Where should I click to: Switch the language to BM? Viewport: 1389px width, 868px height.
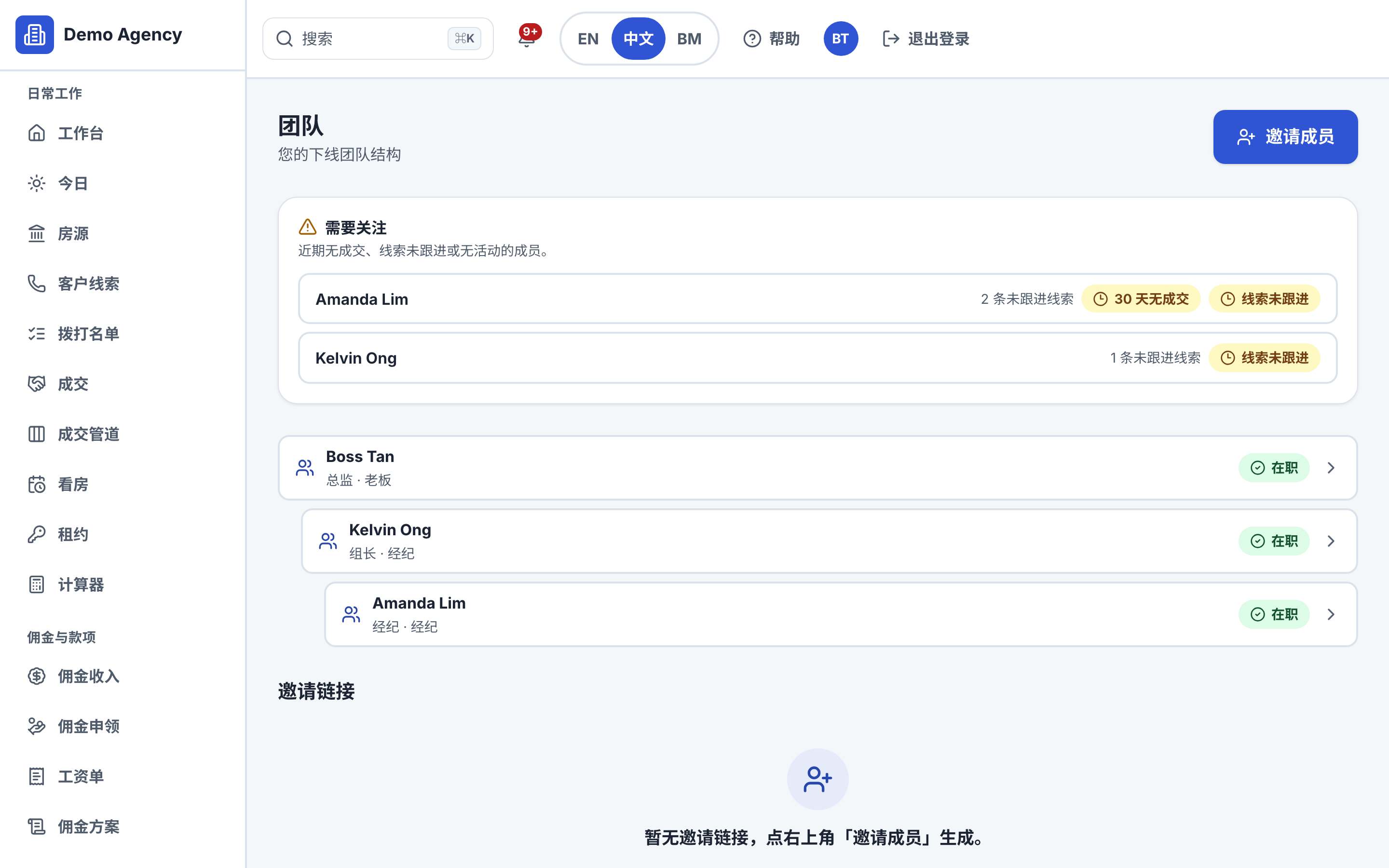point(689,39)
